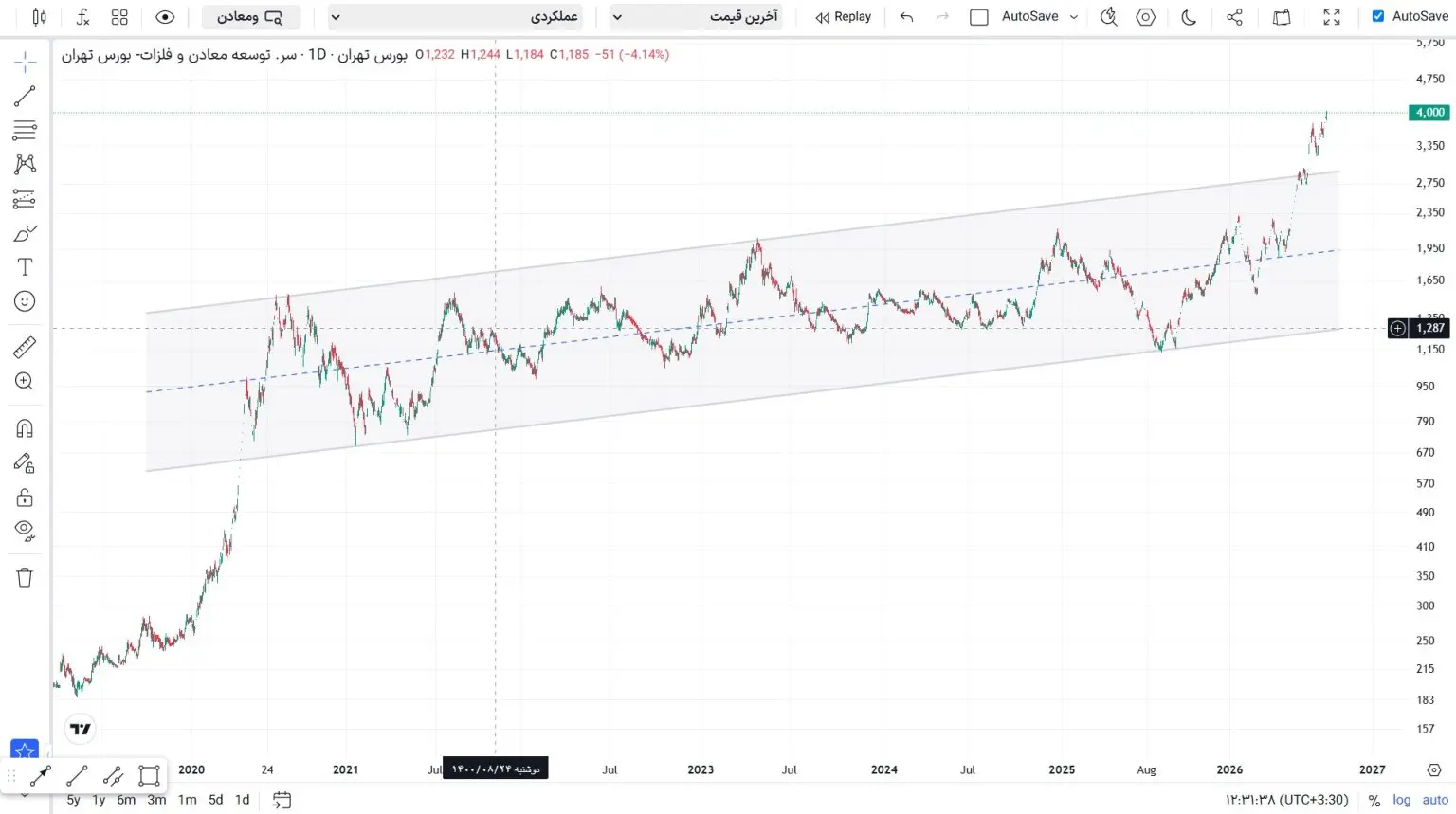Expand the آخرین قیمت dropdown
Viewport: 1456px width, 814px height.
(697, 17)
